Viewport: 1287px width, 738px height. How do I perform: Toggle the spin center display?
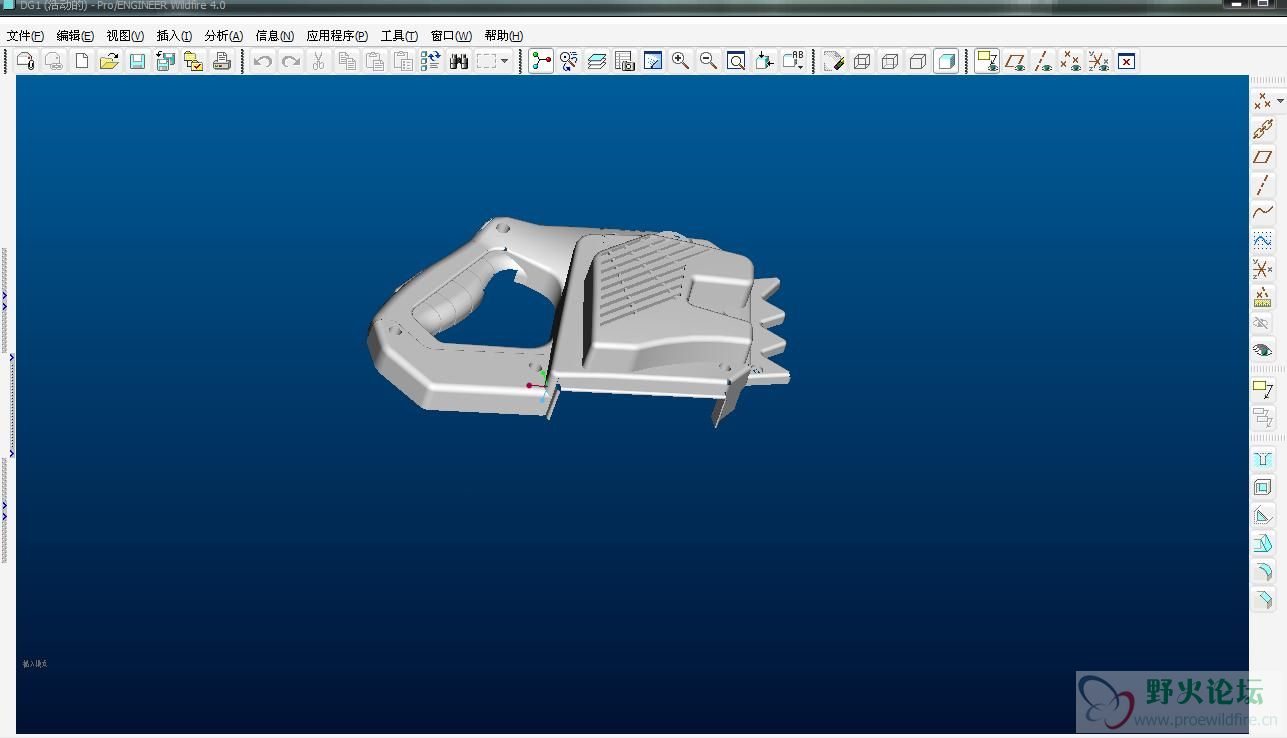point(541,61)
